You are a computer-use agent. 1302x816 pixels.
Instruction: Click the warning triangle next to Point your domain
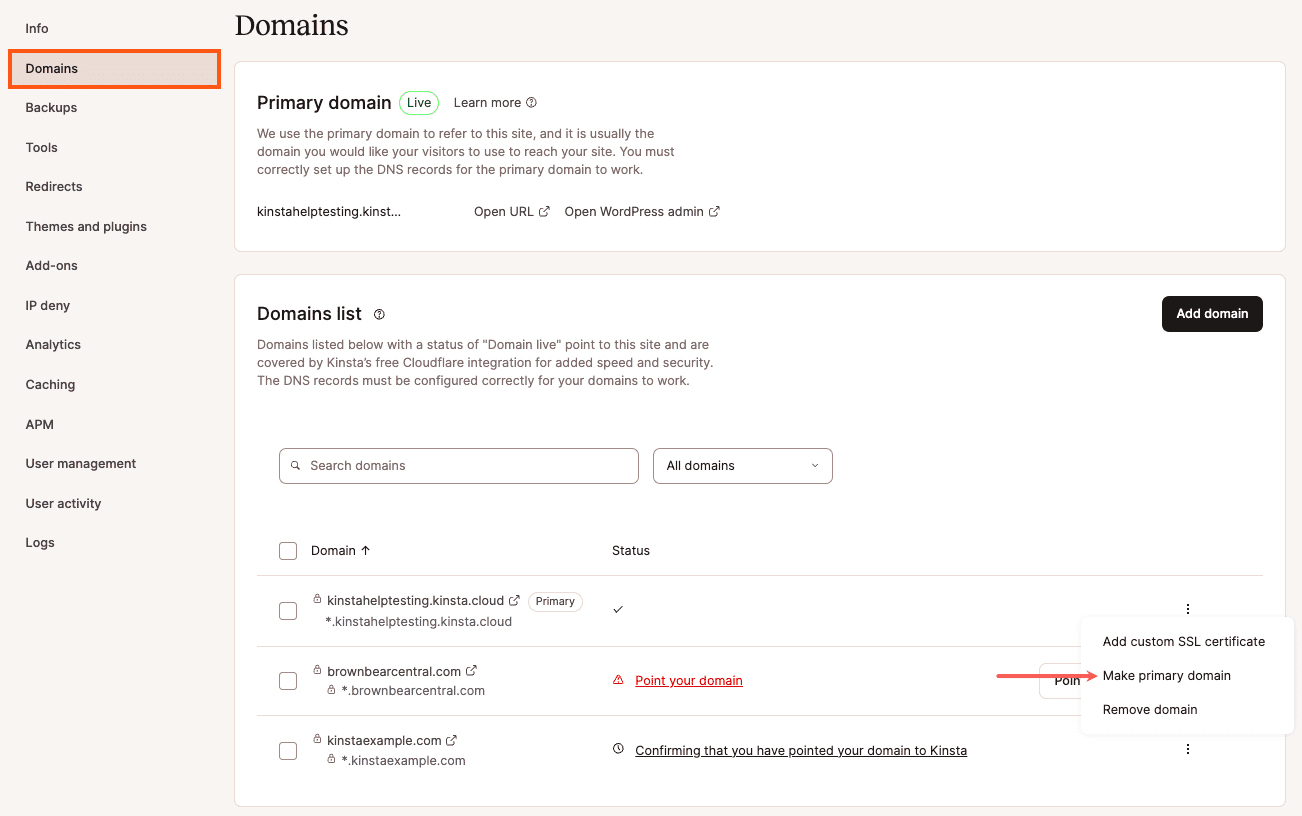[x=619, y=680]
